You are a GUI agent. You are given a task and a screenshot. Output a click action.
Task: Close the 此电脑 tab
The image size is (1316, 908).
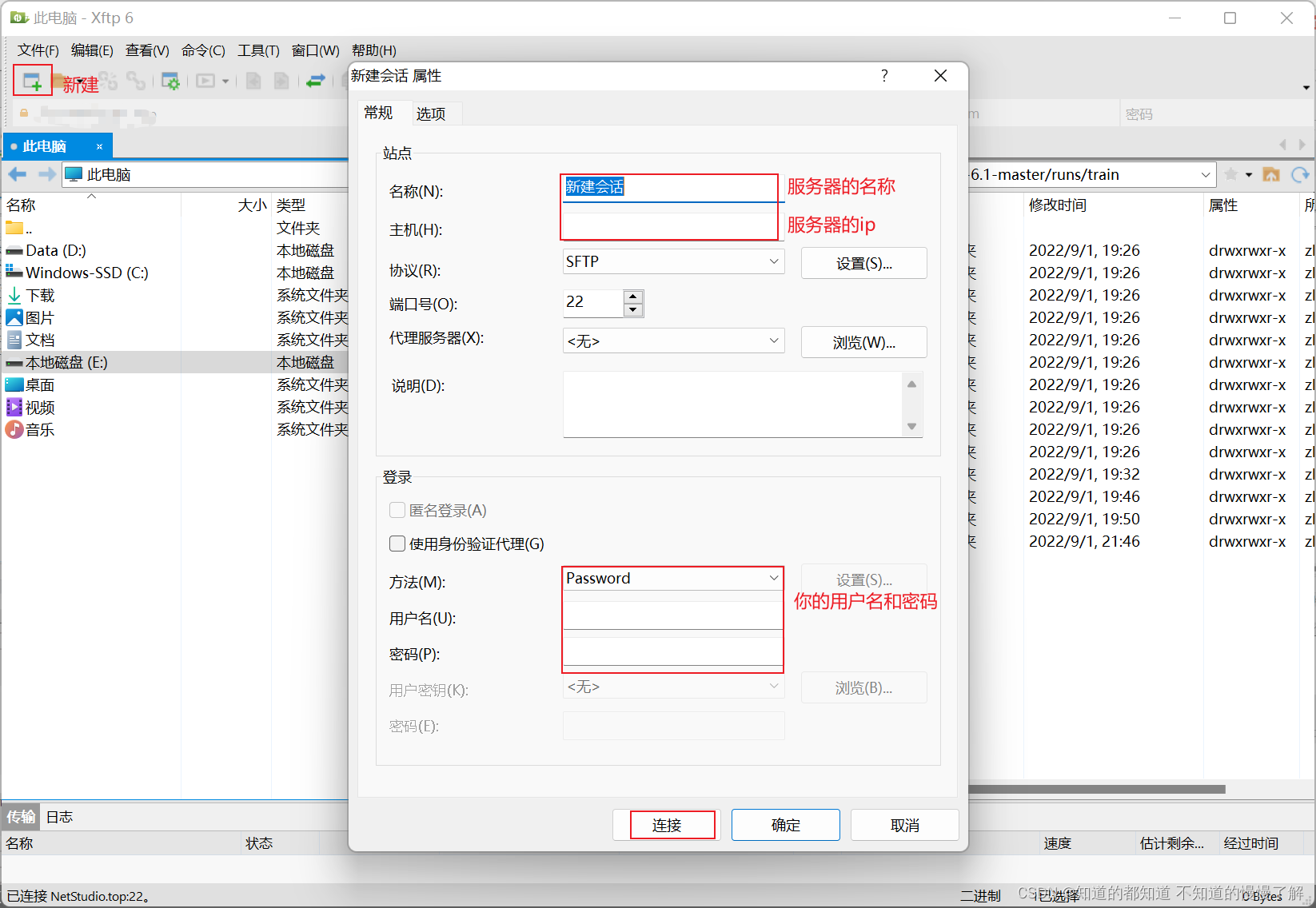[x=99, y=146]
